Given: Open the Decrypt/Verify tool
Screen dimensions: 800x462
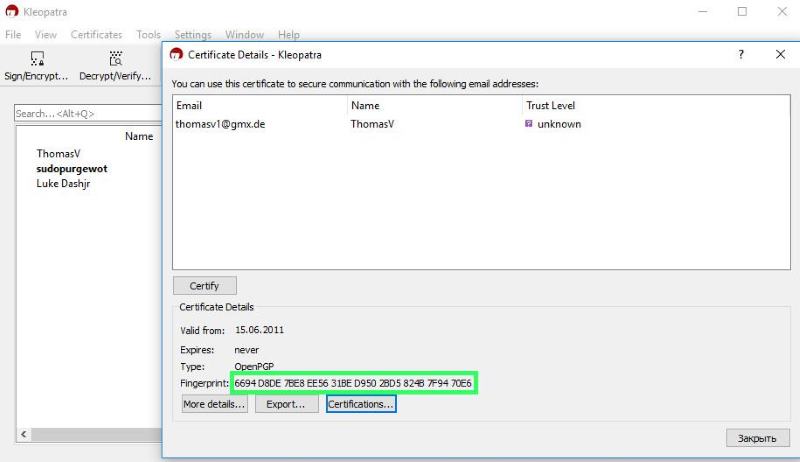Looking at the screenshot, I should 115,66.
